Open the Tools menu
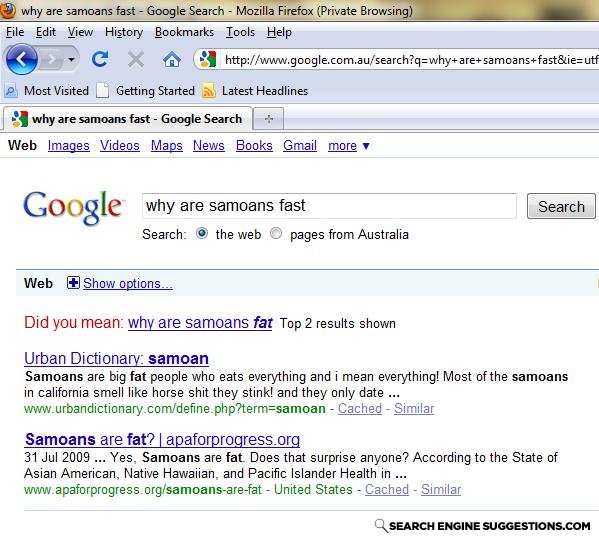 coord(240,32)
